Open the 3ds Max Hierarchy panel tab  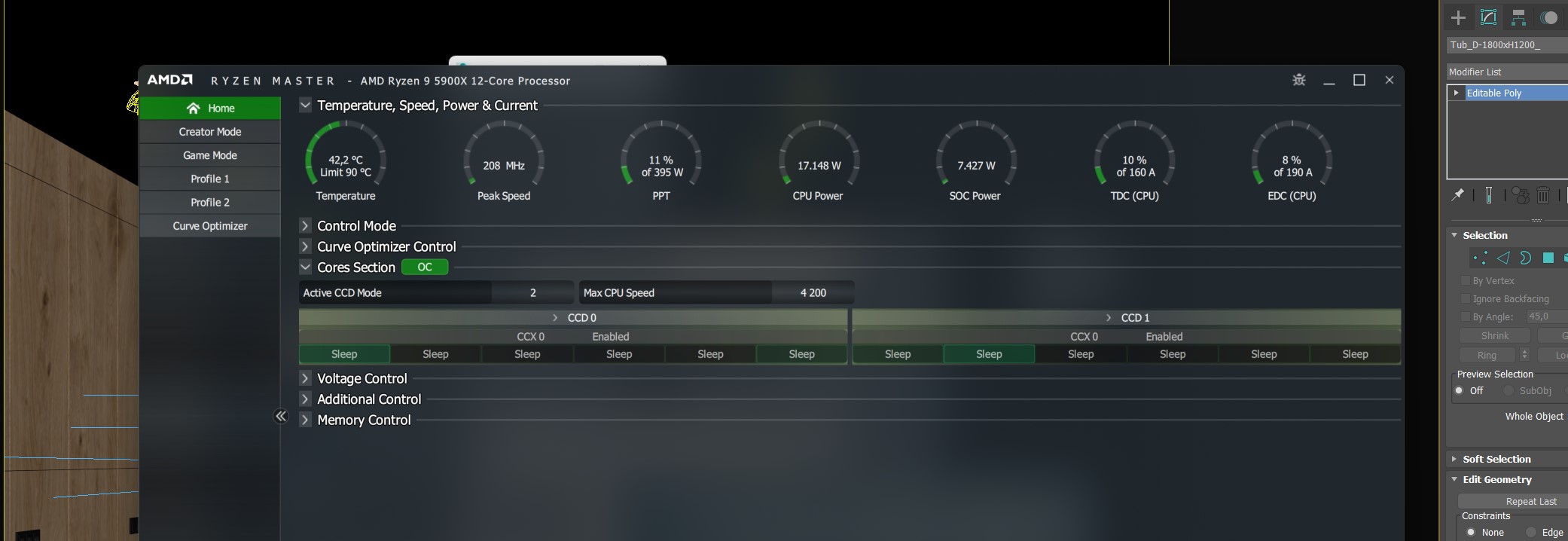[x=1519, y=18]
